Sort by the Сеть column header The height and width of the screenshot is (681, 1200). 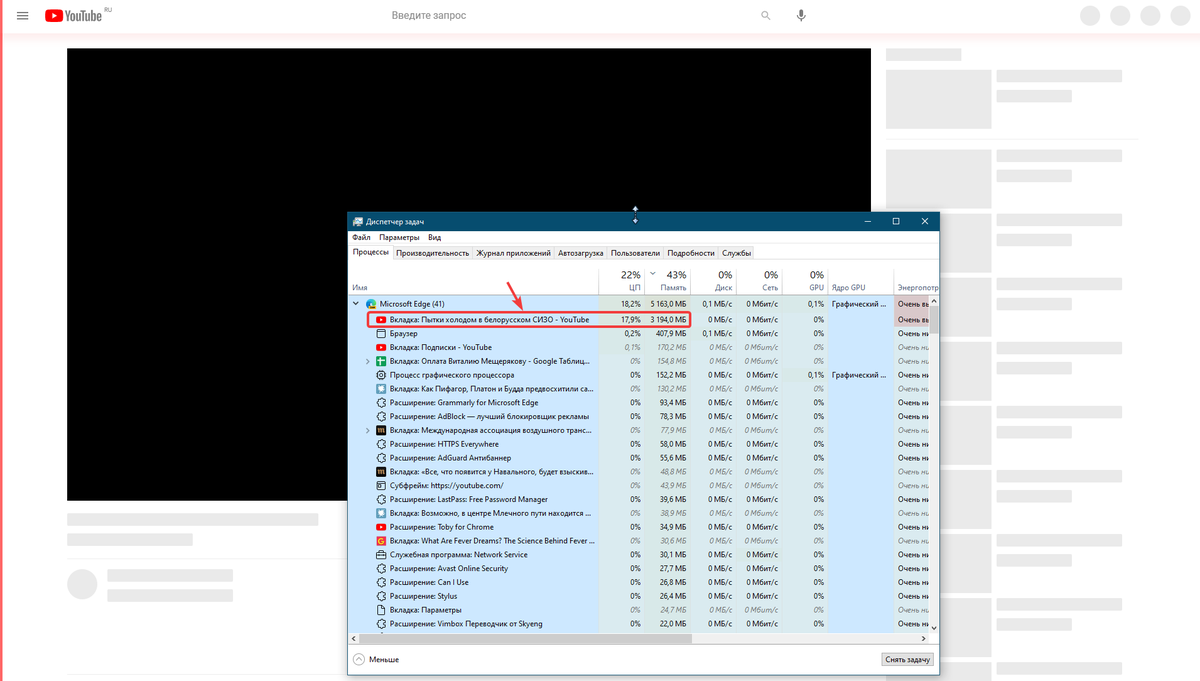coord(760,280)
